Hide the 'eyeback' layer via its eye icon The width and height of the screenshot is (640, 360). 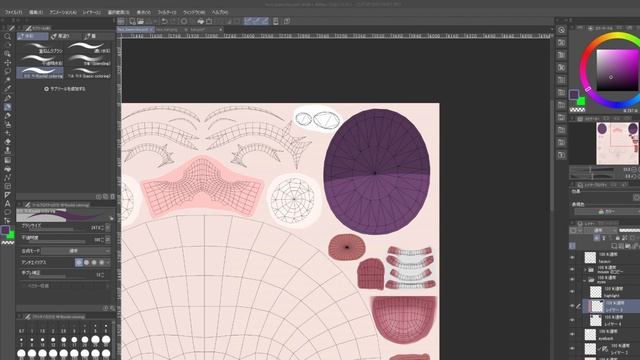(x=573, y=334)
